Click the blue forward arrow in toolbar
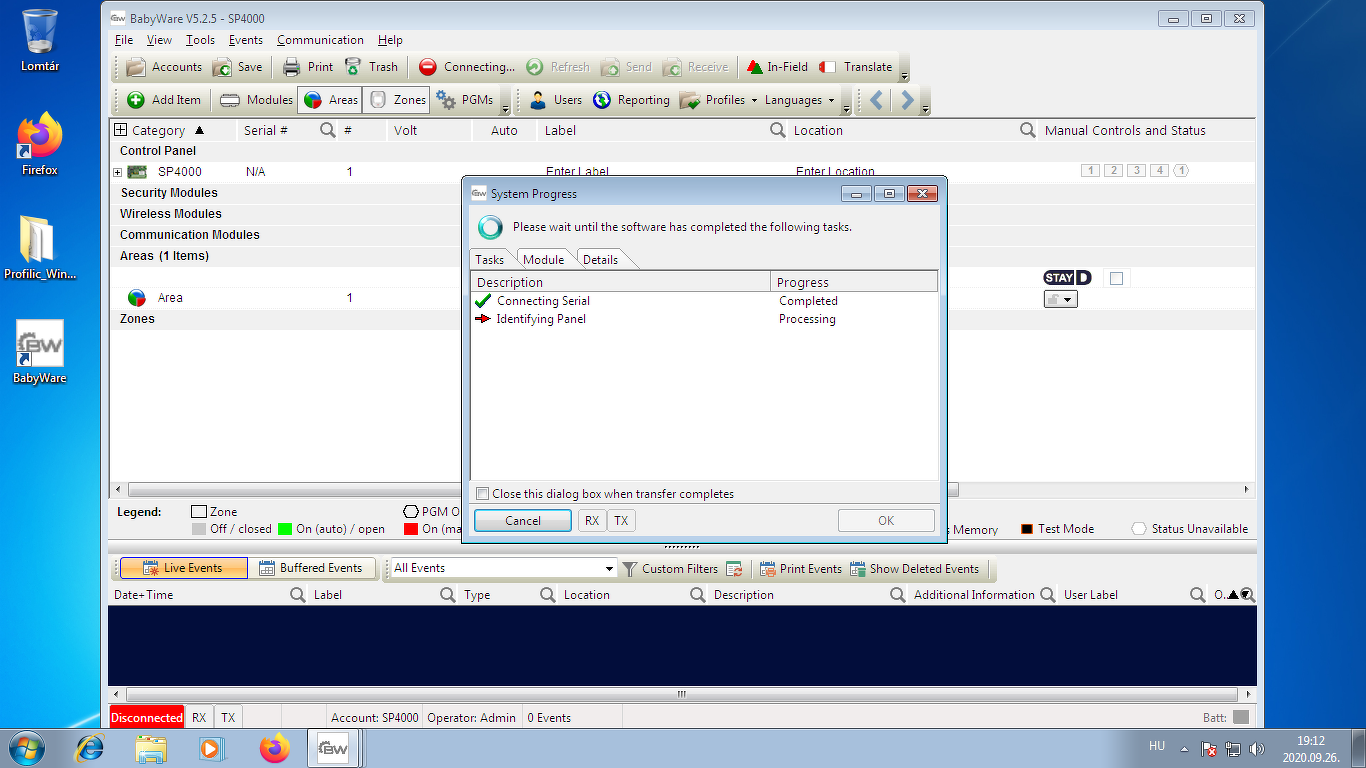The width and height of the screenshot is (1366, 768). pyautogui.click(x=907, y=100)
